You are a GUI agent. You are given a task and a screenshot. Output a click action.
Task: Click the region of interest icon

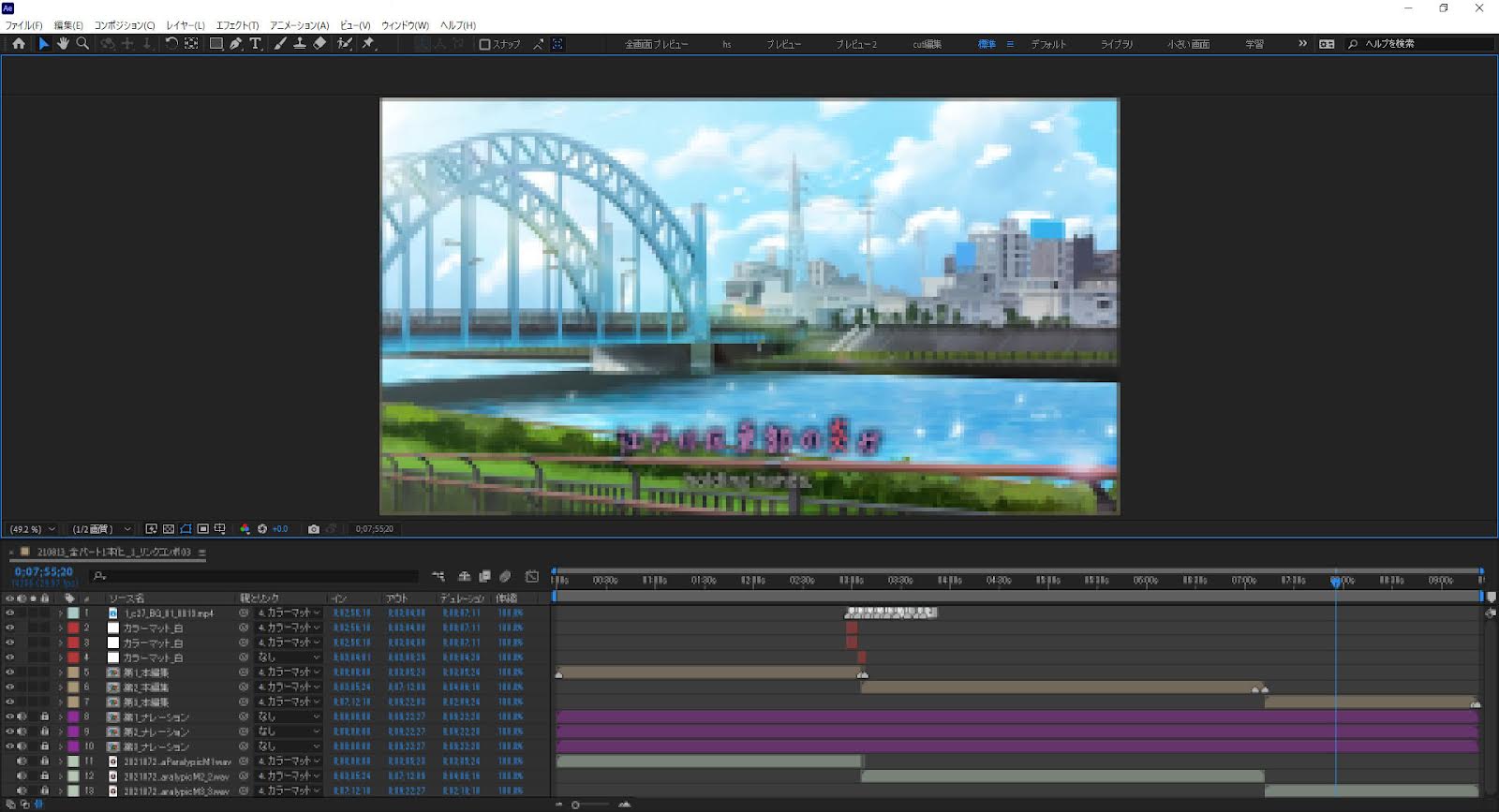[x=202, y=529]
